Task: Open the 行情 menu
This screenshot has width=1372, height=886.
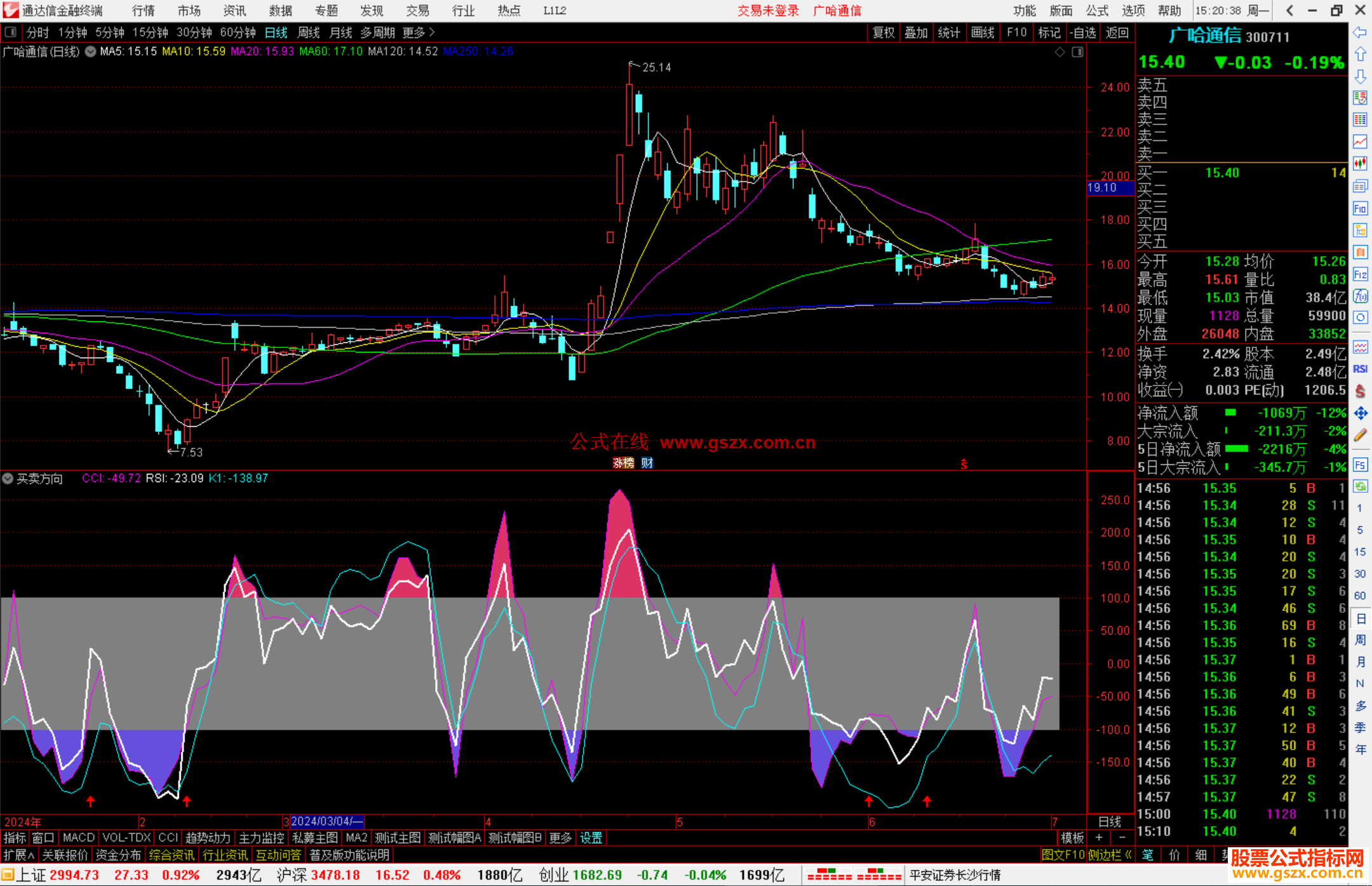Action: (x=143, y=11)
